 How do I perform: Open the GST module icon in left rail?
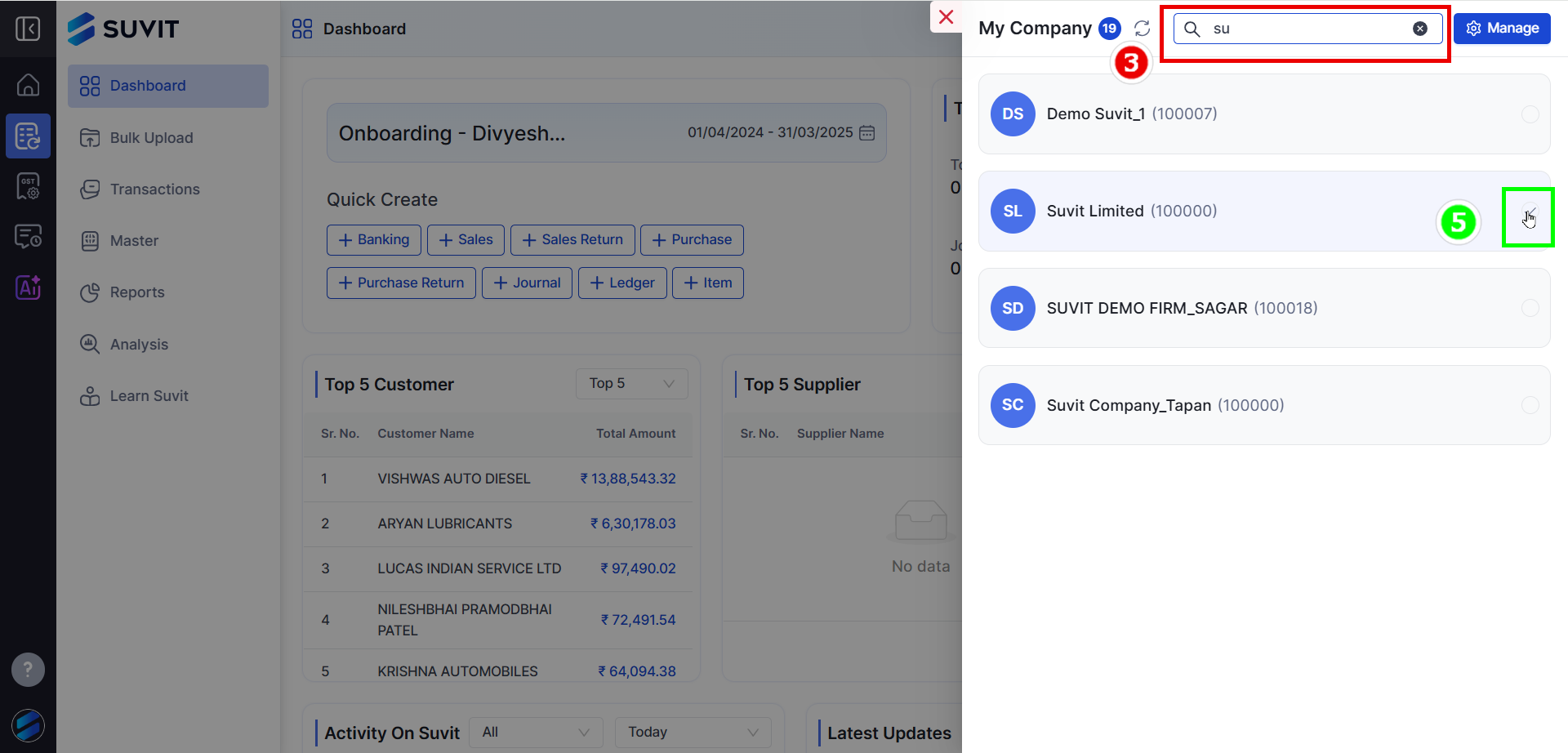pyautogui.click(x=28, y=186)
